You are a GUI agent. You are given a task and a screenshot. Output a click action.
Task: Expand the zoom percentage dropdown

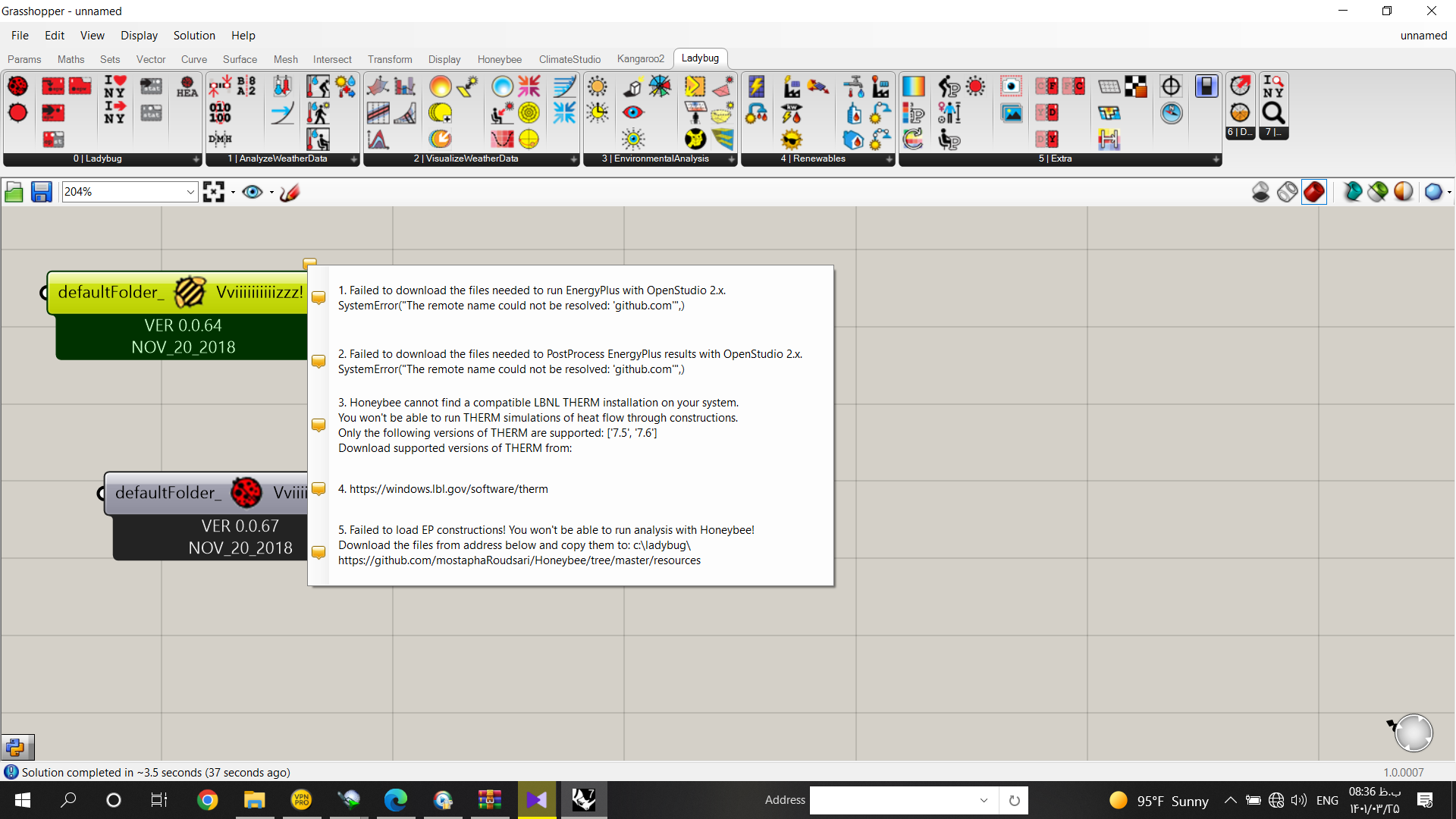[190, 192]
